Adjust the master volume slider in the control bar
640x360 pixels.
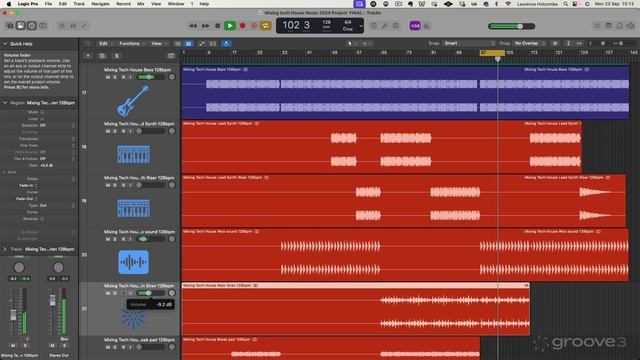coord(512,26)
